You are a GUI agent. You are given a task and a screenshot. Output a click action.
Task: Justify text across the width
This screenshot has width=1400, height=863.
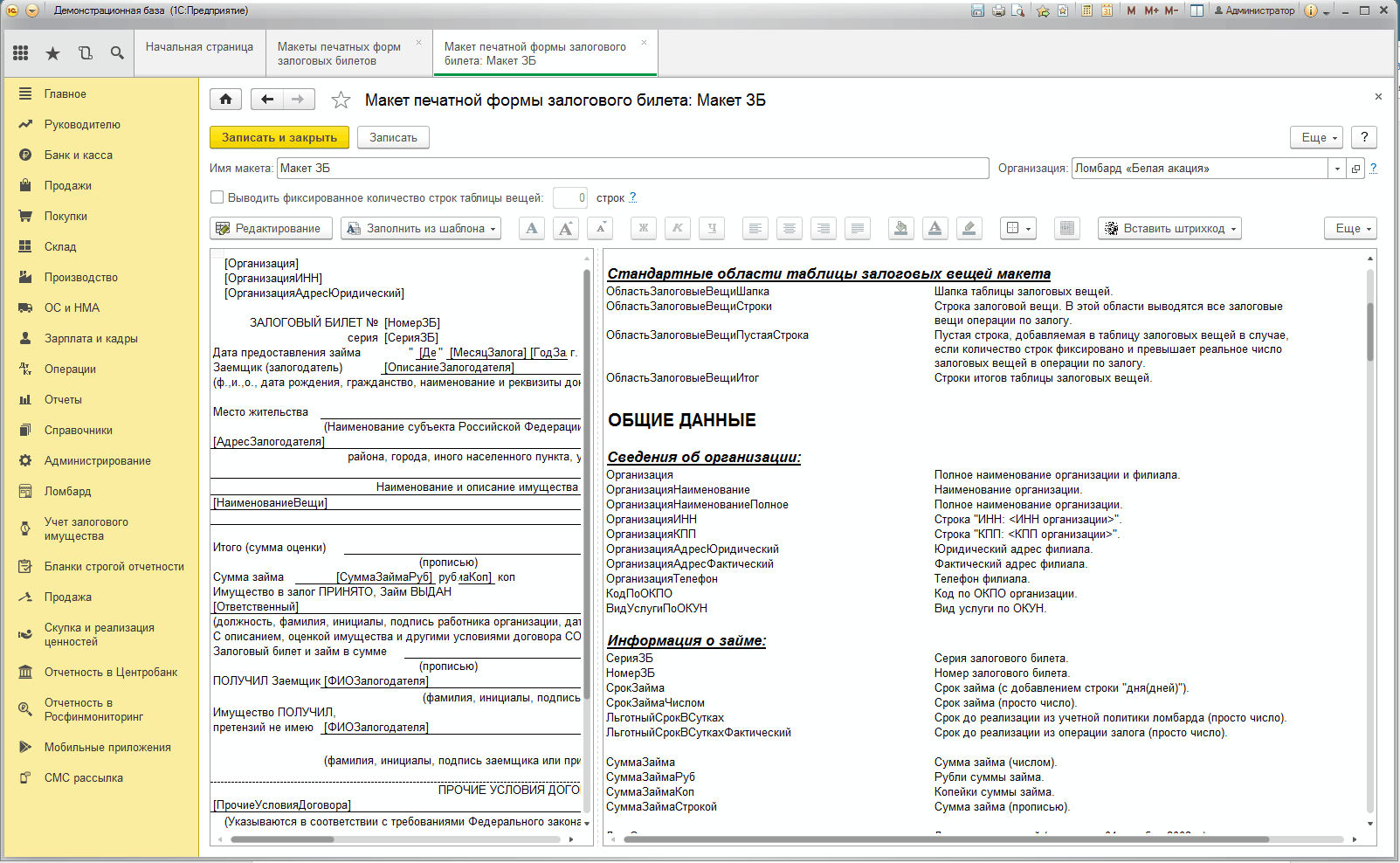[x=858, y=228]
